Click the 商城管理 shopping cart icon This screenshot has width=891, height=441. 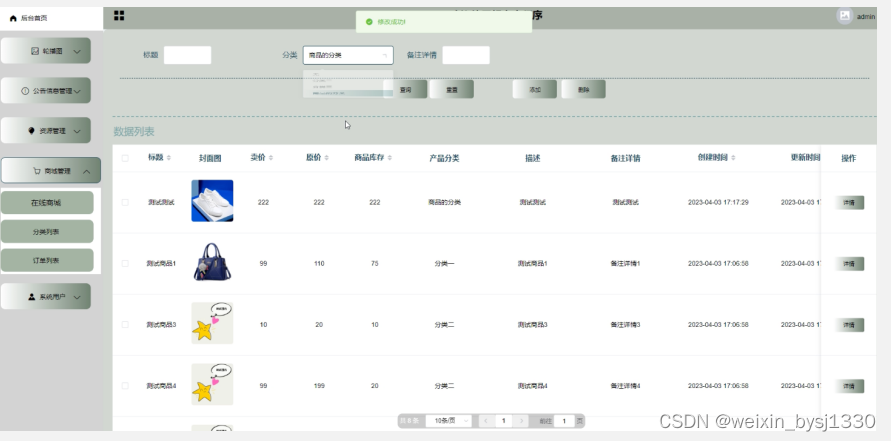click(x=37, y=170)
